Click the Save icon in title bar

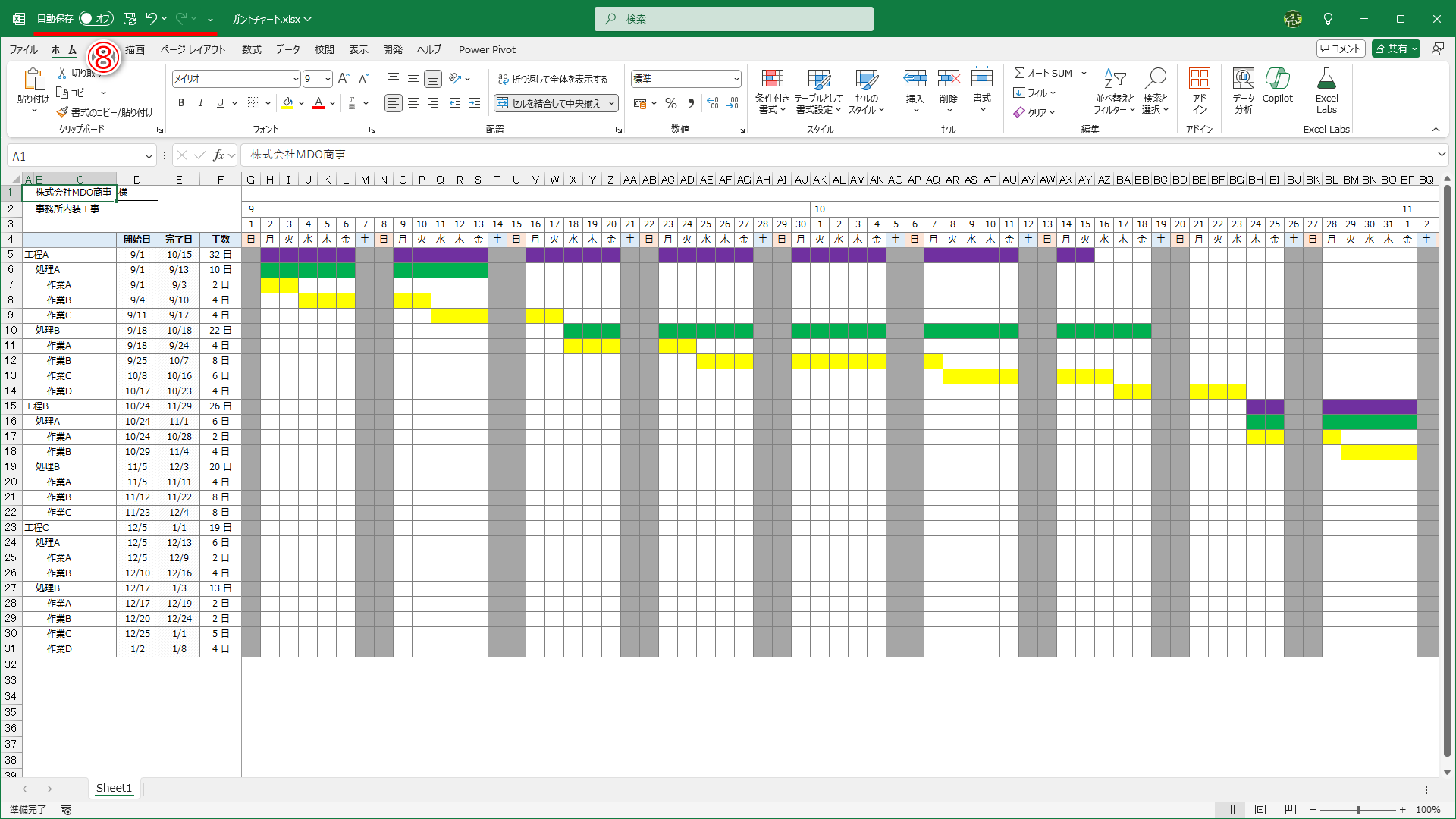(x=130, y=19)
